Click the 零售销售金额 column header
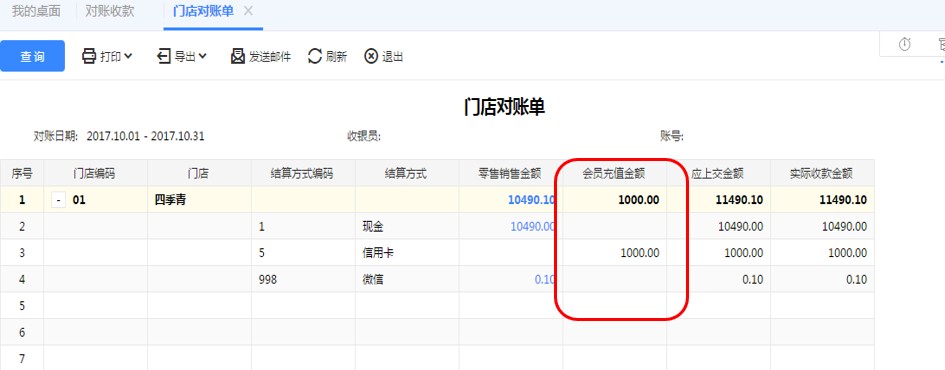 [510, 174]
